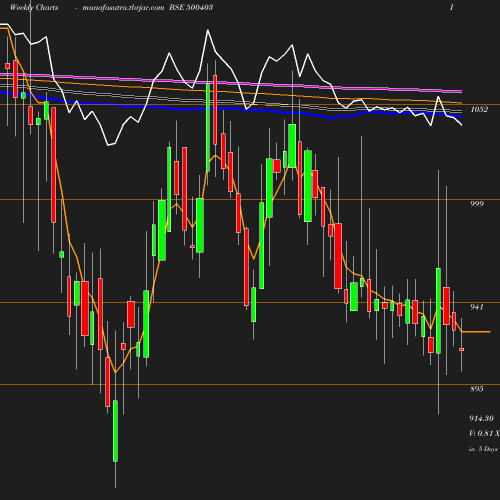
Task: Click the 941 price axis label
Action: [x=477, y=307]
